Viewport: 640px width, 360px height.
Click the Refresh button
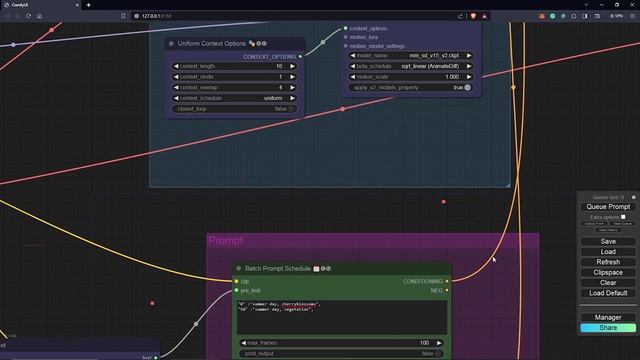[608, 262]
